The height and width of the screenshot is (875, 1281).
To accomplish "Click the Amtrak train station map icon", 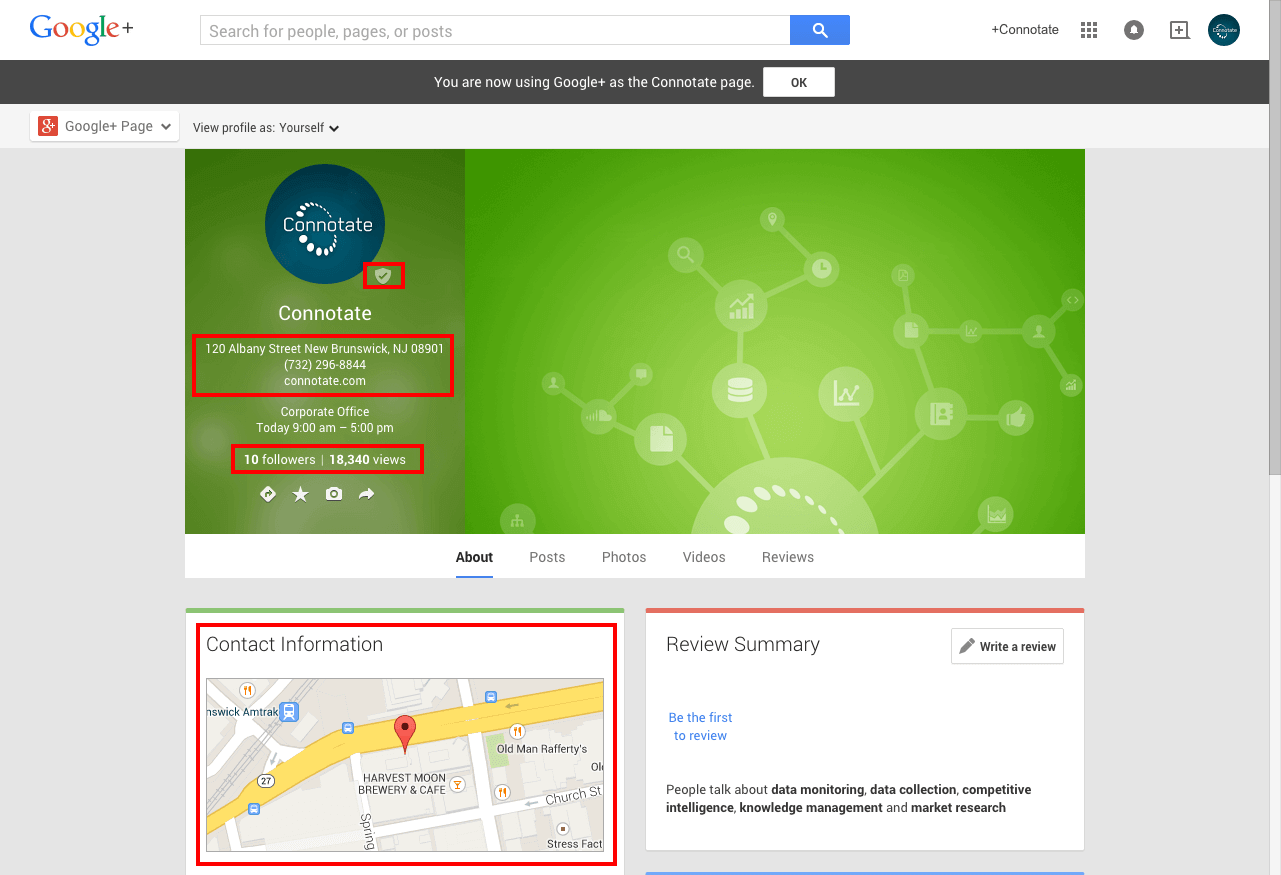I will 289,712.
